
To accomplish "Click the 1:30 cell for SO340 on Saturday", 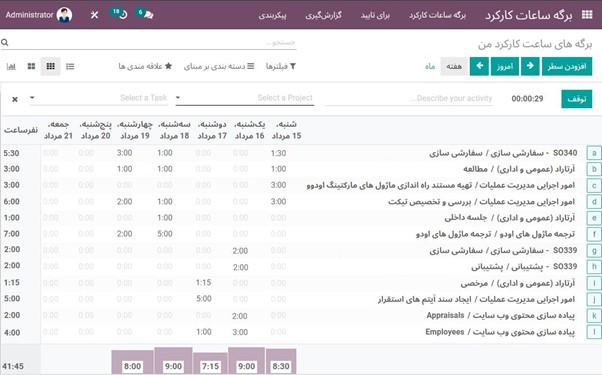I will (278, 153).
